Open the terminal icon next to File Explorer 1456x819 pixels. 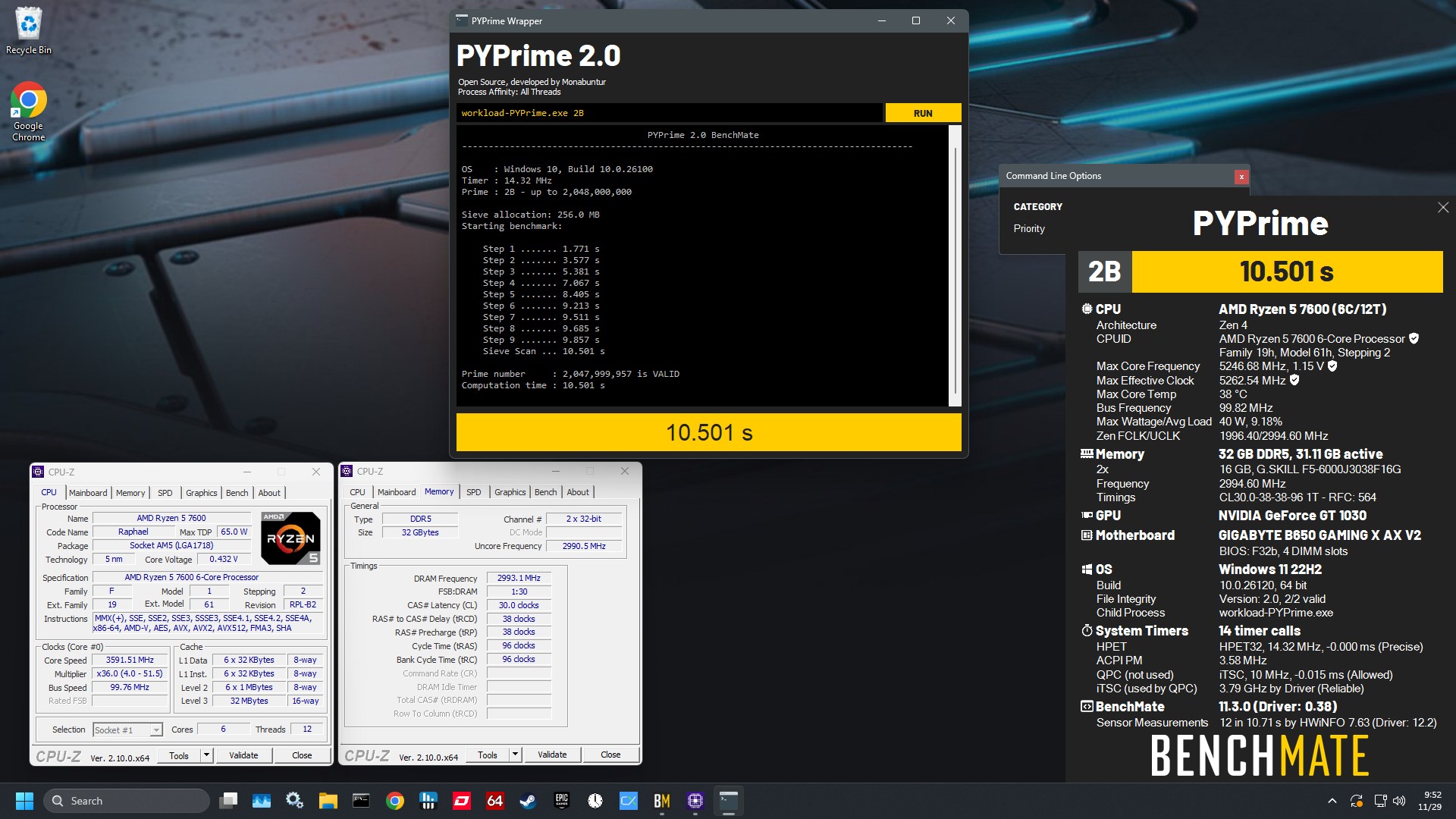pyautogui.click(x=361, y=801)
